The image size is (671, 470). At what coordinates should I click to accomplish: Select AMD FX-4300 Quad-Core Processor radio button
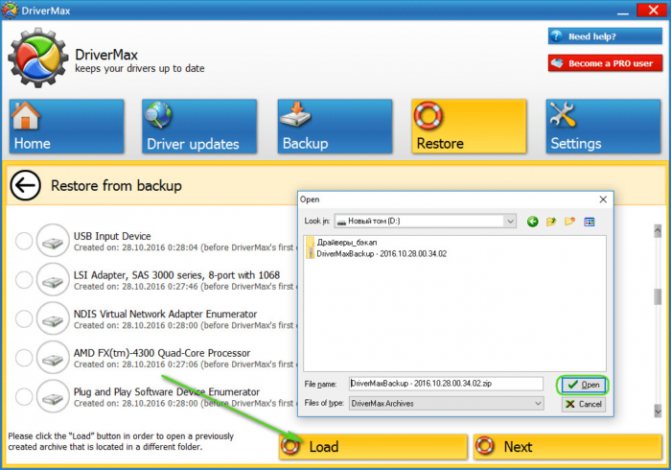click(x=24, y=357)
